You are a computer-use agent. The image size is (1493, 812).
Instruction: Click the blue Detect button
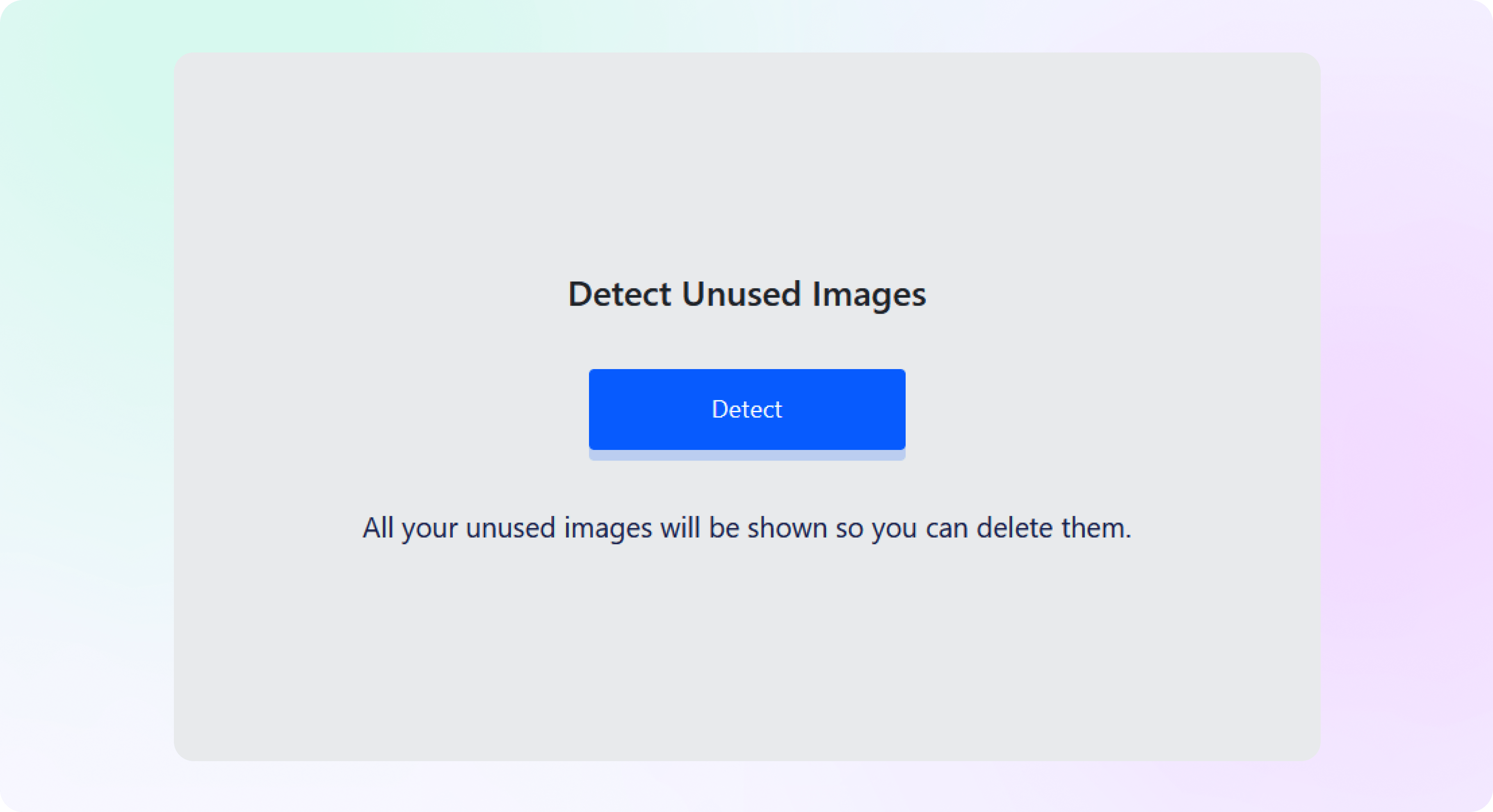click(746, 409)
